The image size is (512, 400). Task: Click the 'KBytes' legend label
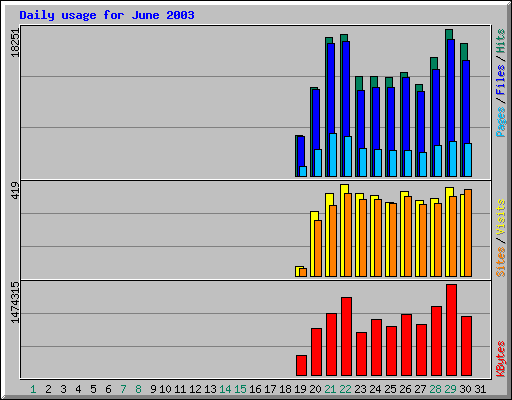click(500, 359)
